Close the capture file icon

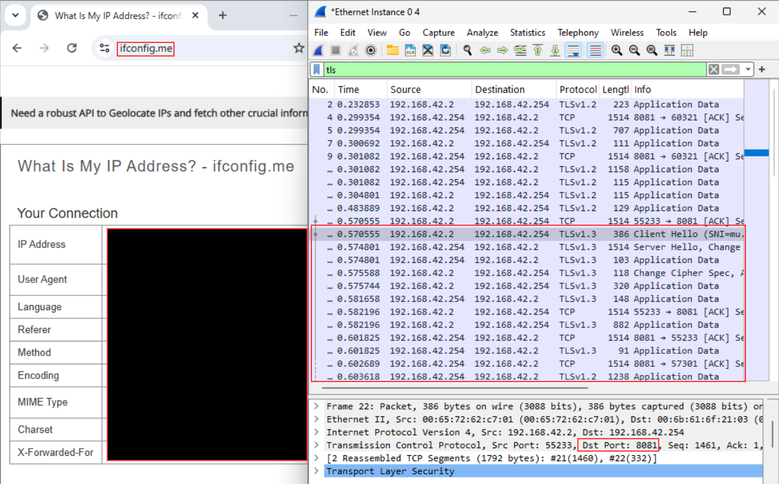pos(428,50)
